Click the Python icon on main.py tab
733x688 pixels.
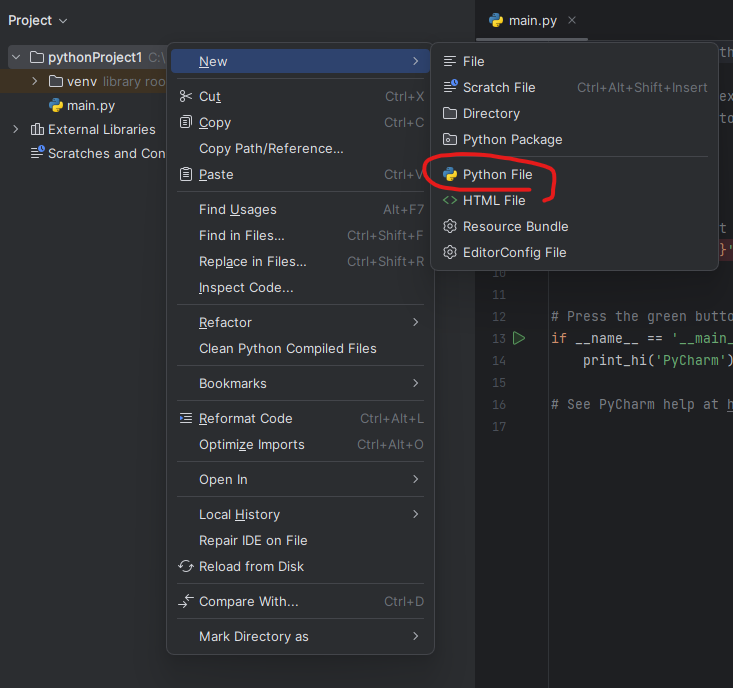point(496,21)
